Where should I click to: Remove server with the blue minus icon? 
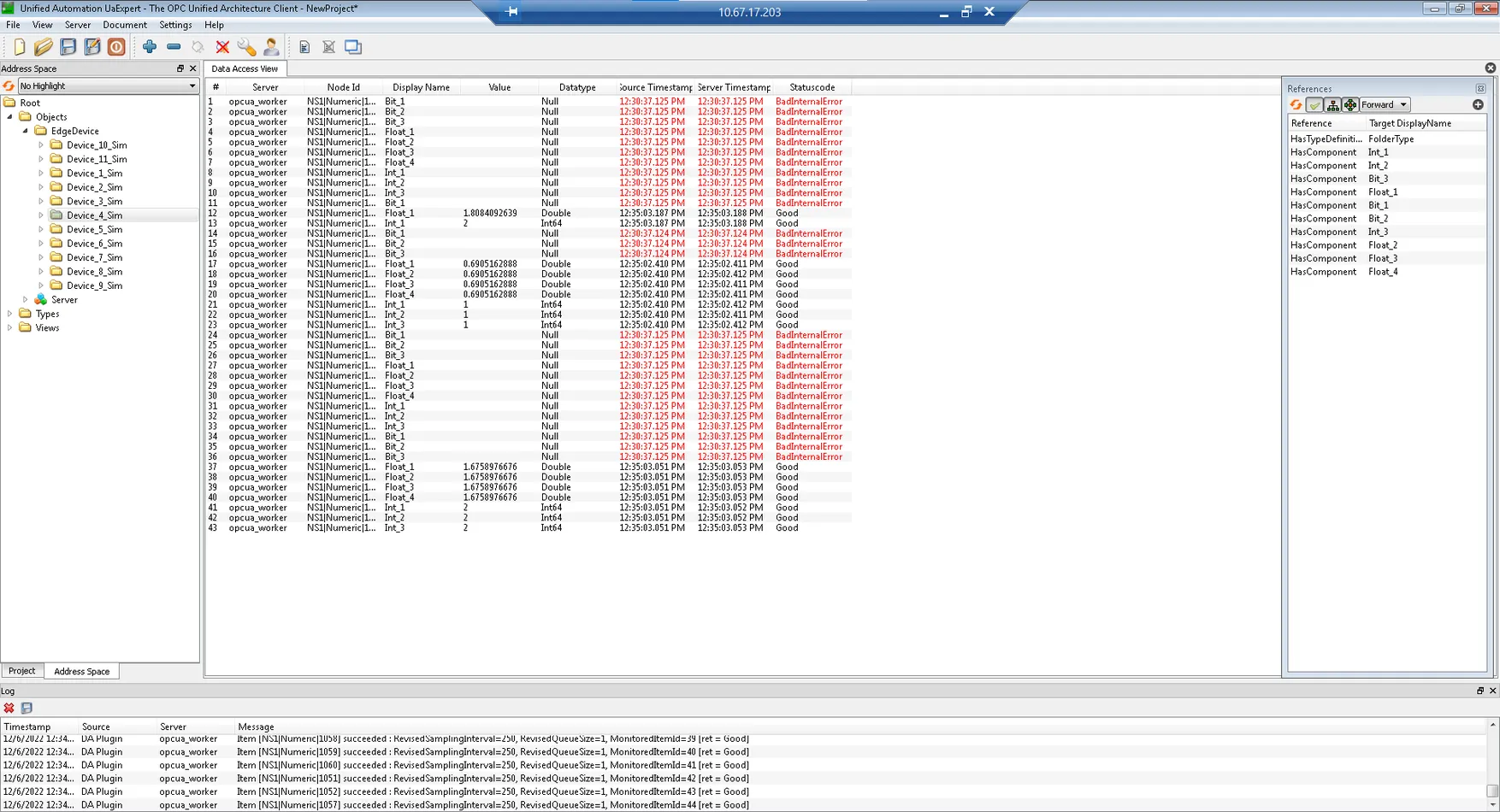coord(174,47)
